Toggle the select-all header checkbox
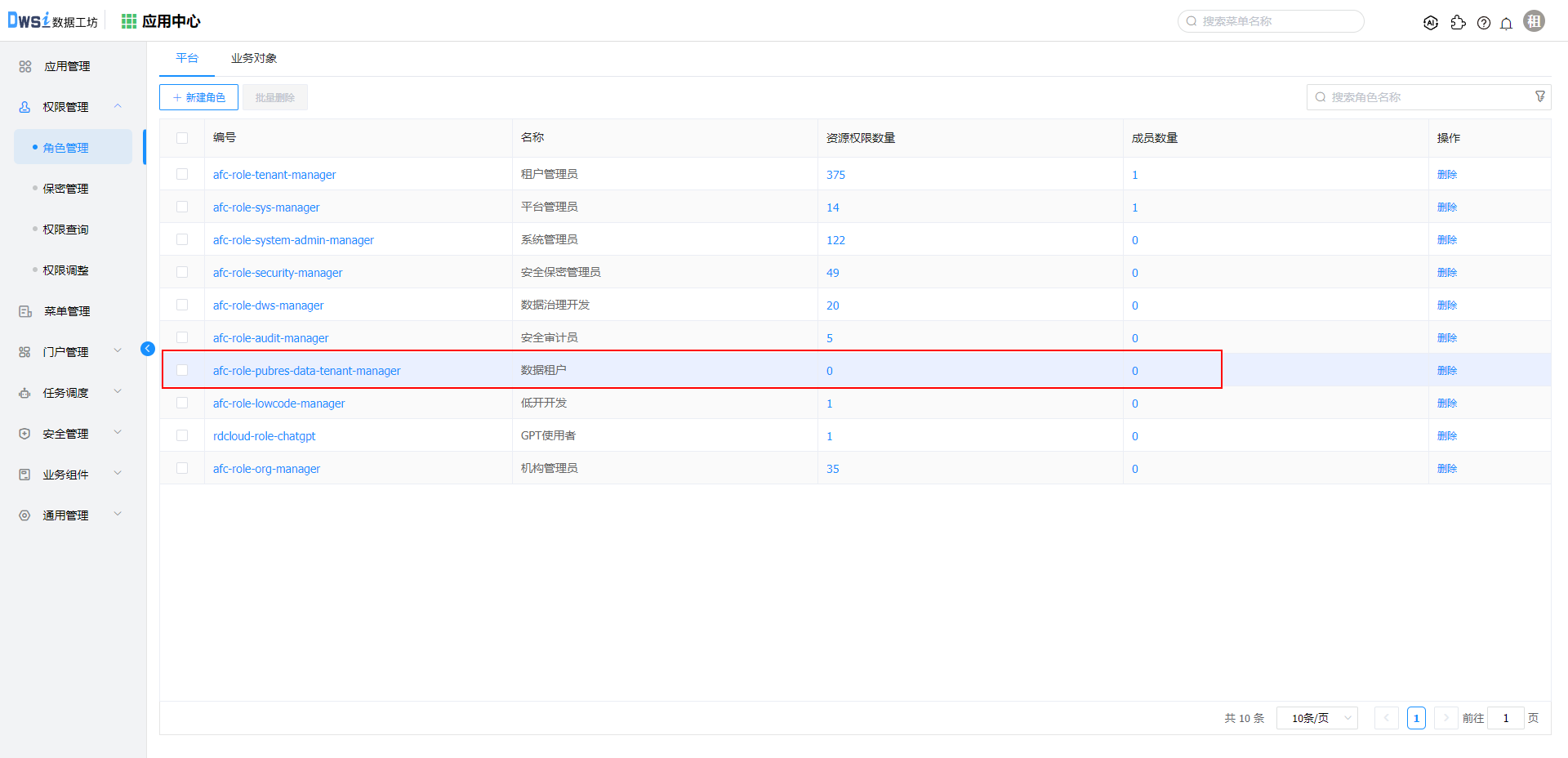Viewport: 1568px width, 758px height. coord(182,138)
